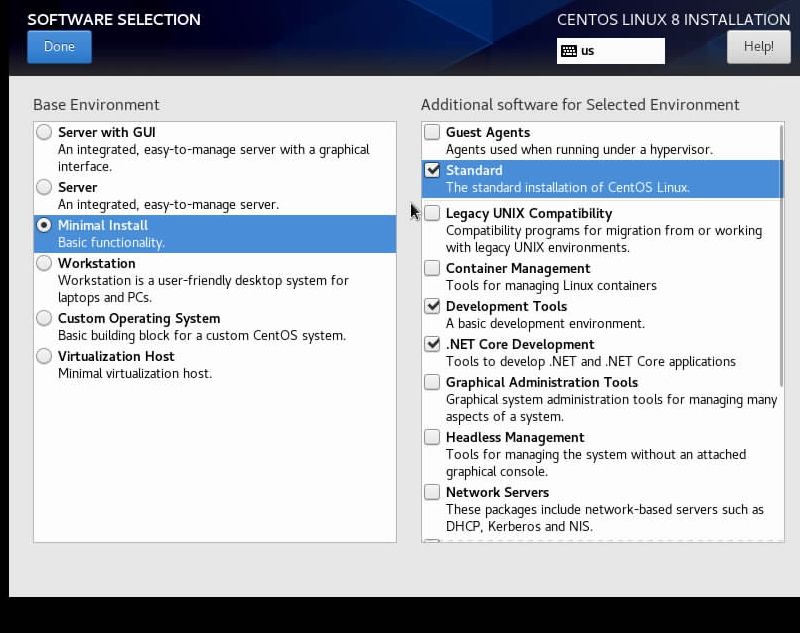The width and height of the screenshot is (800, 633).
Task: Pick the Virtualization Host option
Action: pyautogui.click(x=44, y=356)
